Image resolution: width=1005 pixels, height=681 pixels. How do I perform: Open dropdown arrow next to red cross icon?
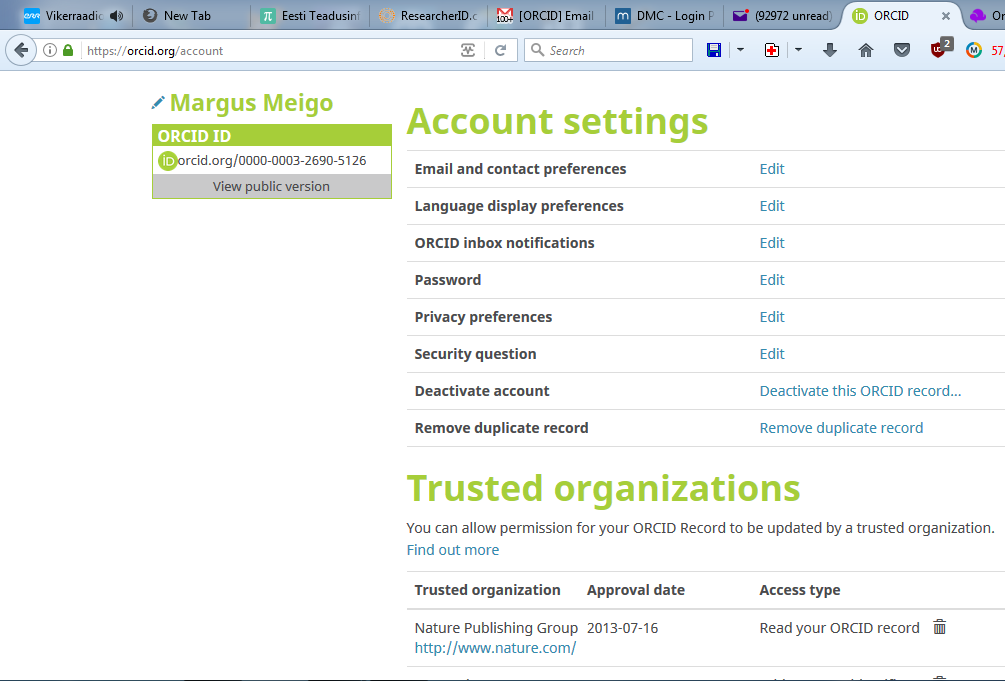coord(798,50)
